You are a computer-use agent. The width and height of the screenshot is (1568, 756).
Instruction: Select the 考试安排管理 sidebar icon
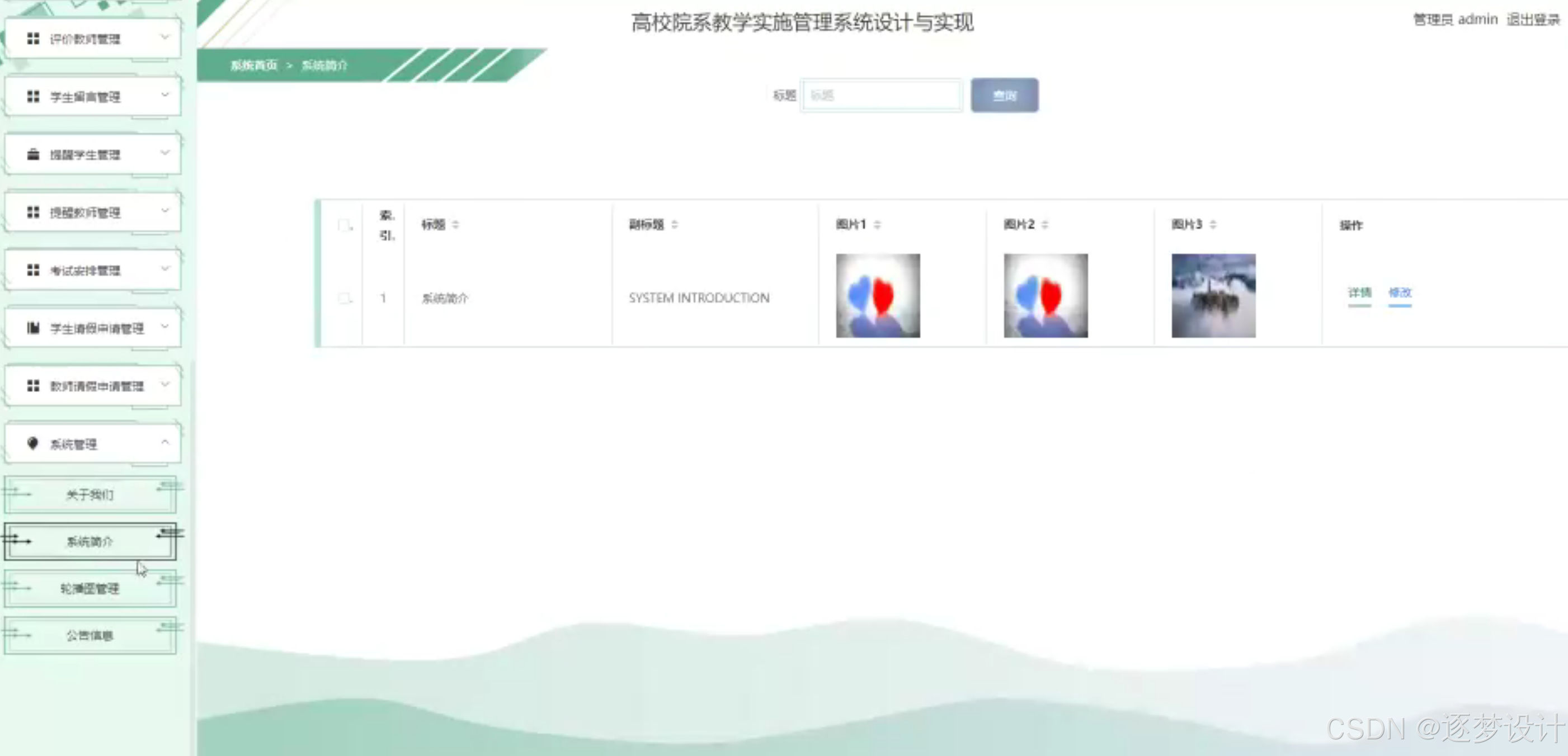[34, 270]
